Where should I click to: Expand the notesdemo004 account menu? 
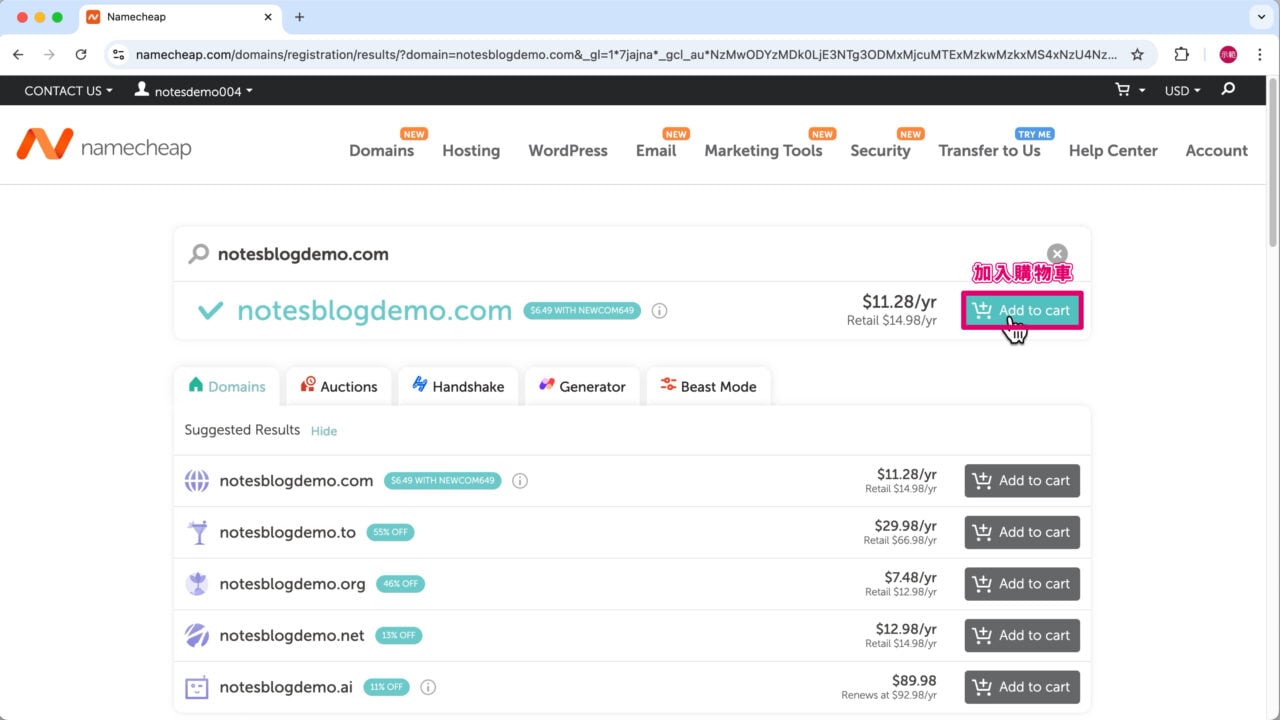click(193, 91)
